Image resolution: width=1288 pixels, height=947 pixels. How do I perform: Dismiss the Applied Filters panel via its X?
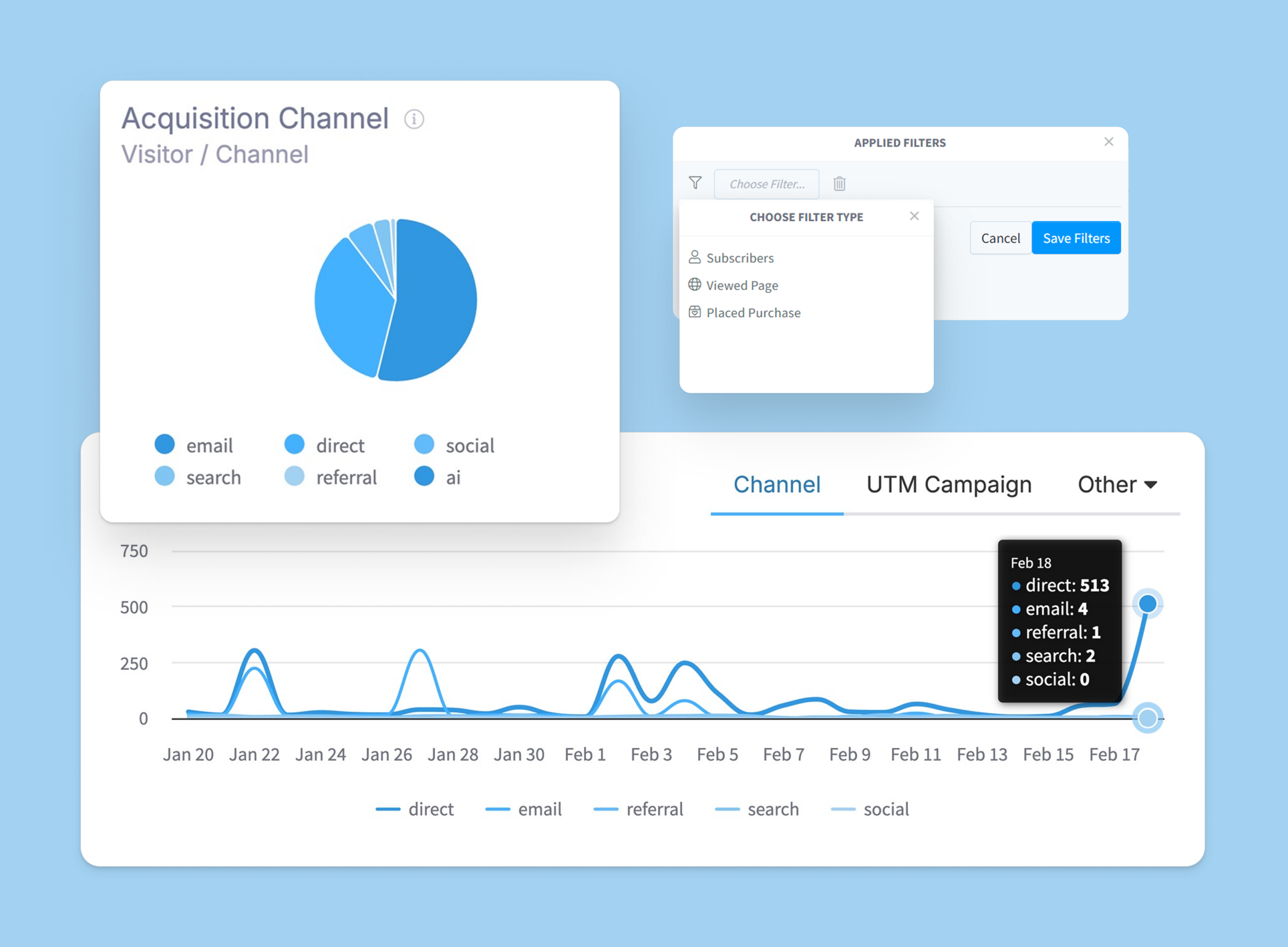coord(1109,142)
